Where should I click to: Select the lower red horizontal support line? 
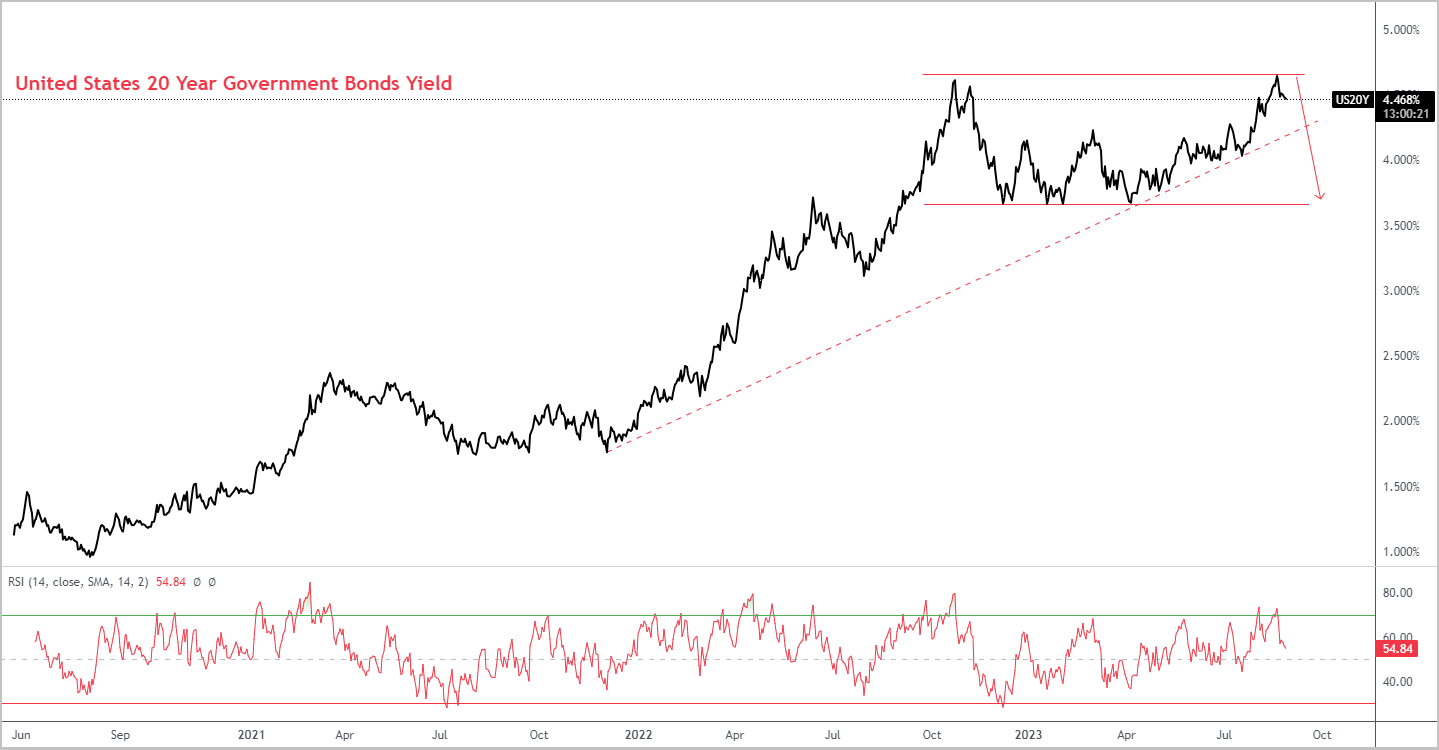(x=1116, y=205)
